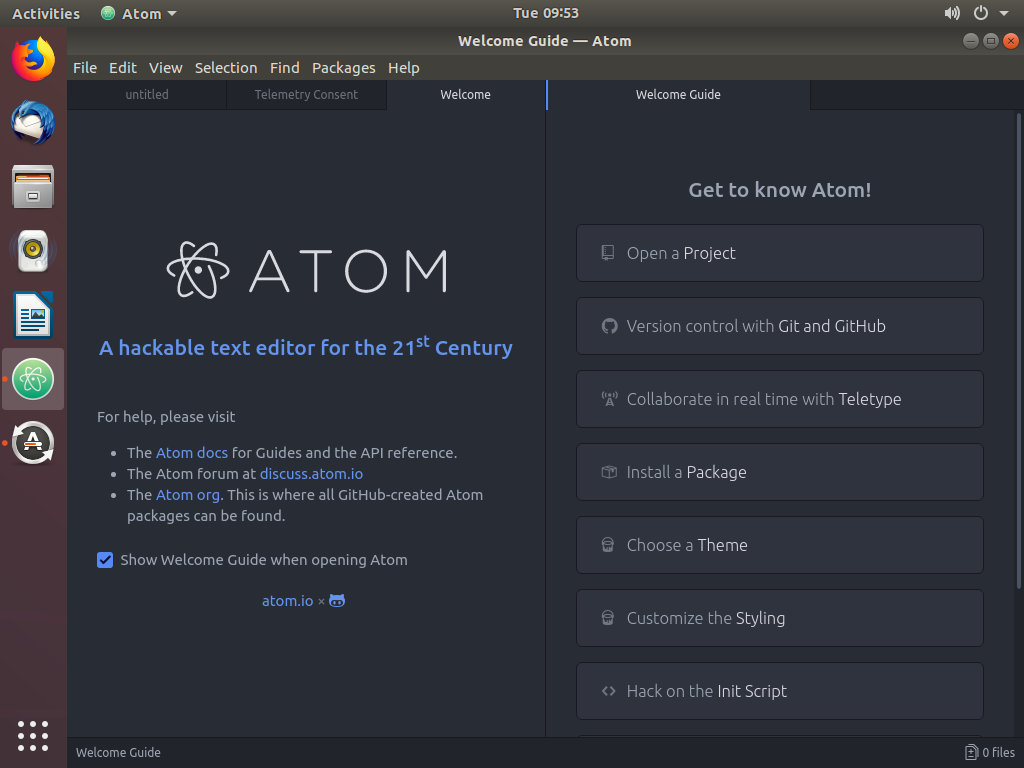
Task: Open Rhythmbox speaker icon in dock
Action: click(33, 251)
